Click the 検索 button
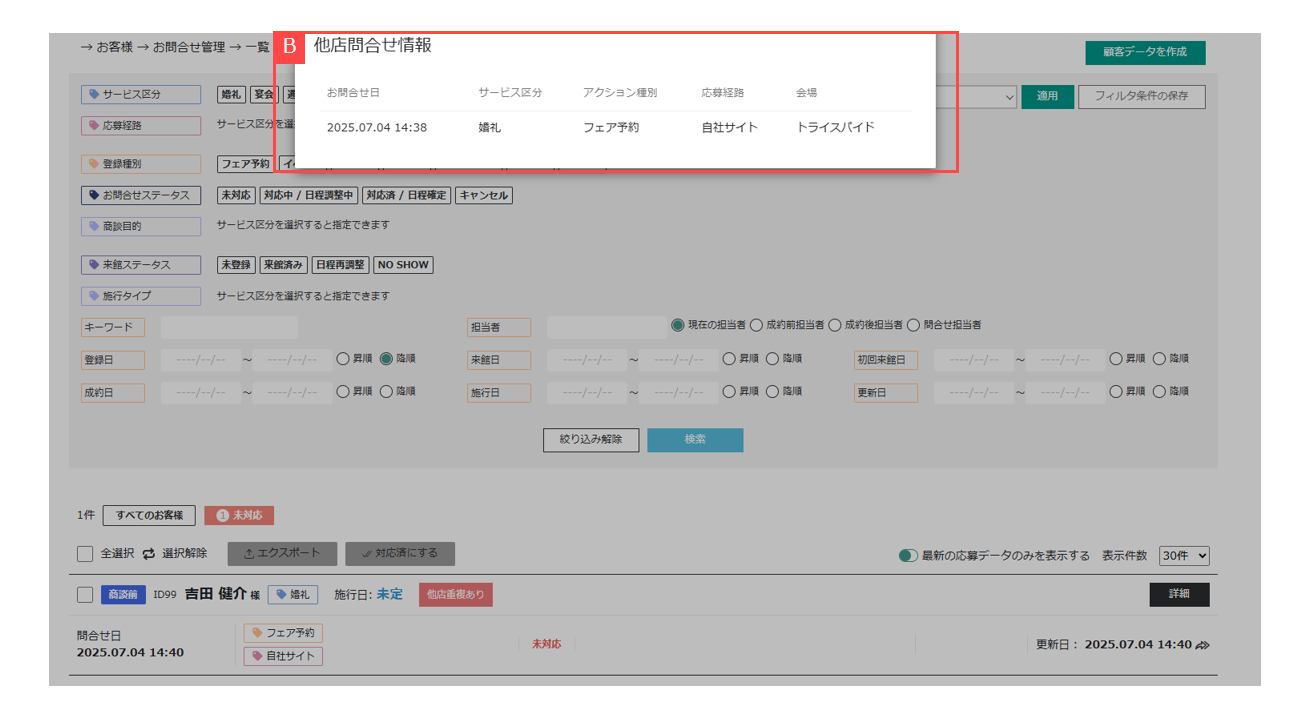Viewport: 1310px width, 725px height. (x=694, y=440)
